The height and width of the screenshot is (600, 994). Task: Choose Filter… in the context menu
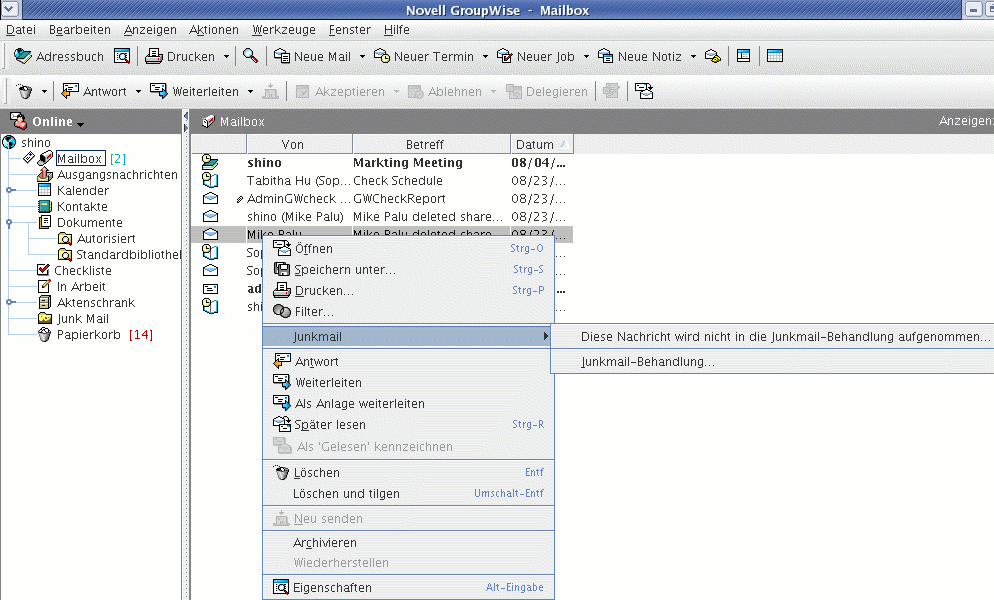(408, 311)
